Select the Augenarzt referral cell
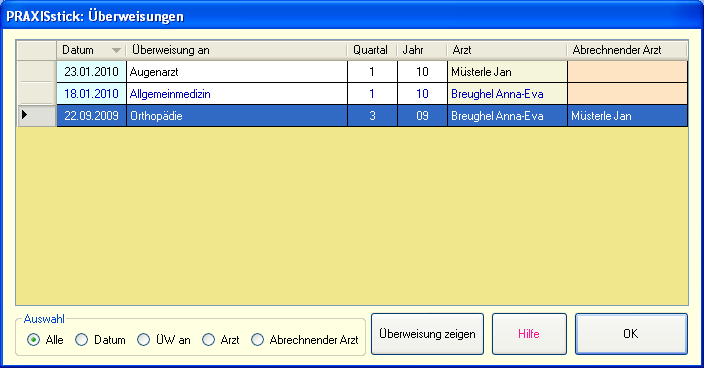The height and width of the screenshot is (368, 704). click(237, 72)
